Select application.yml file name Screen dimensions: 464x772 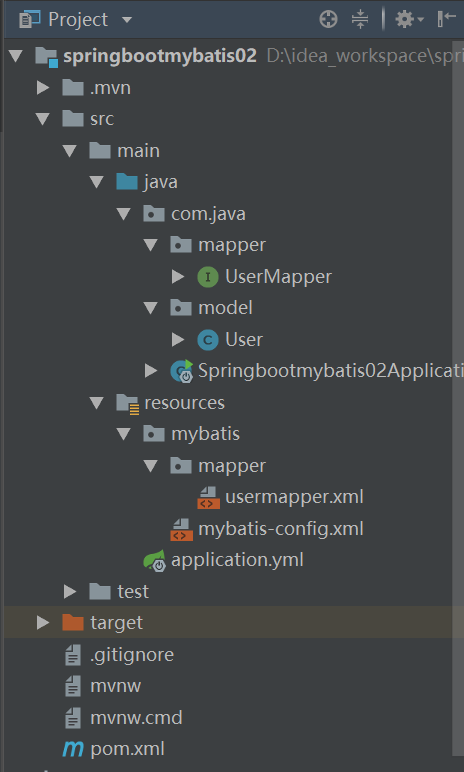pyautogui.click(x=237, y=561)
